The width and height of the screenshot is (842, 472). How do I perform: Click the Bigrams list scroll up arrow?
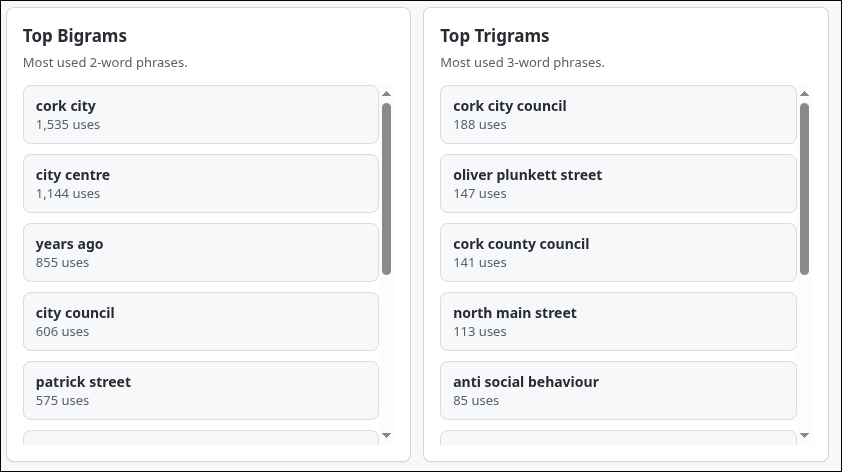(386, 94)
